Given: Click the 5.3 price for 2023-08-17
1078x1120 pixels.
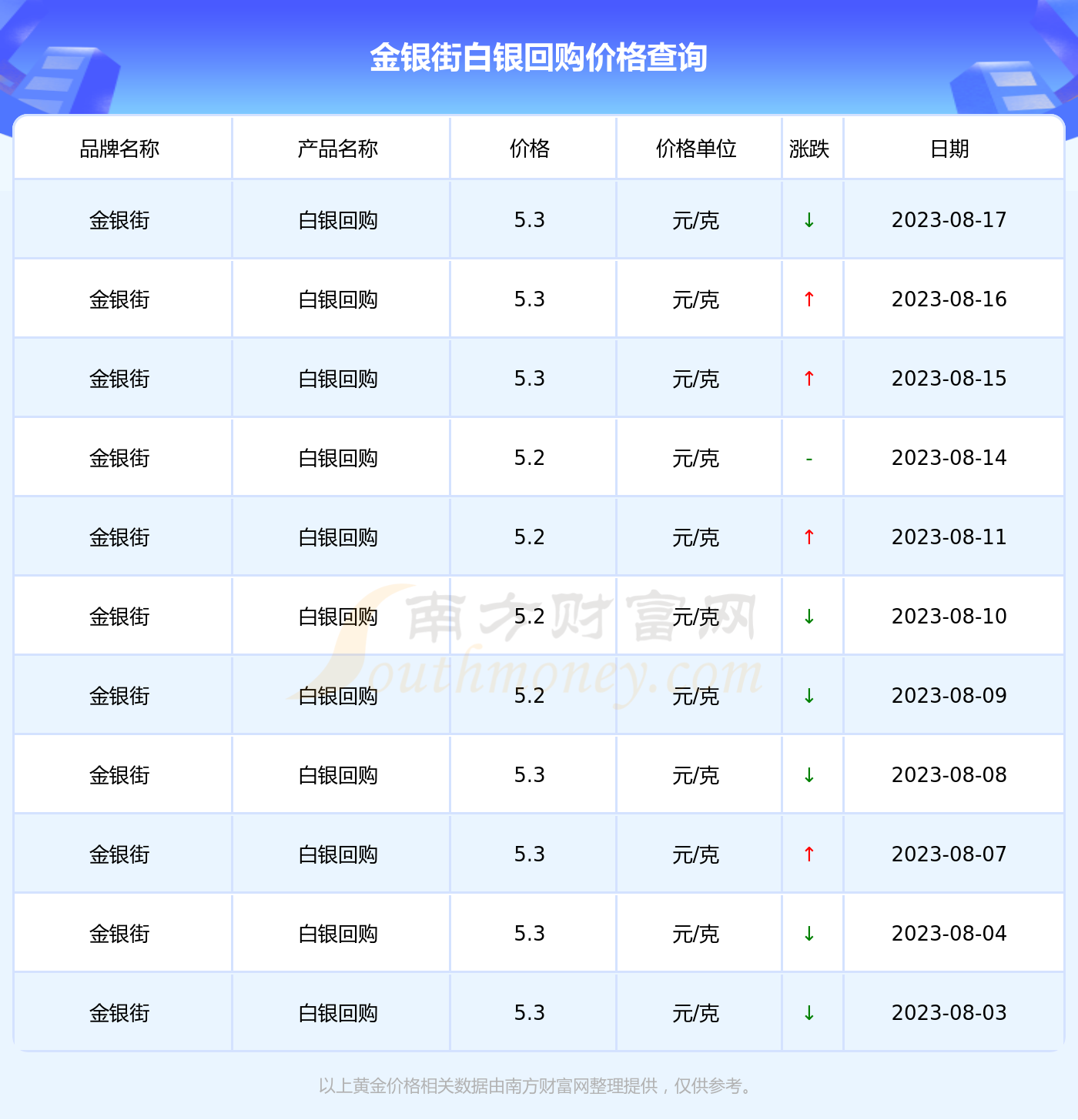Looking at the screenshot, I should tap(530, 220).
